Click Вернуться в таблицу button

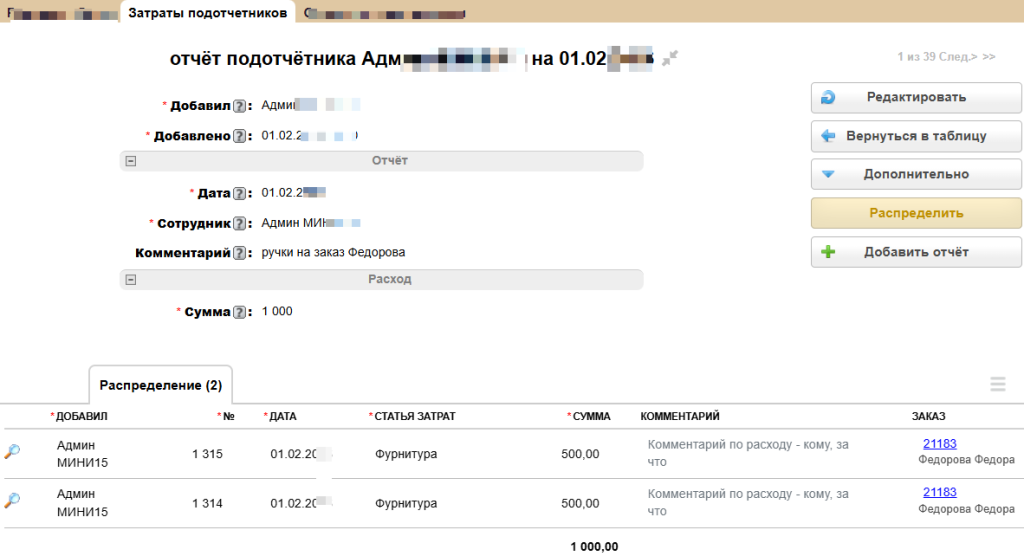click(915, 136)
